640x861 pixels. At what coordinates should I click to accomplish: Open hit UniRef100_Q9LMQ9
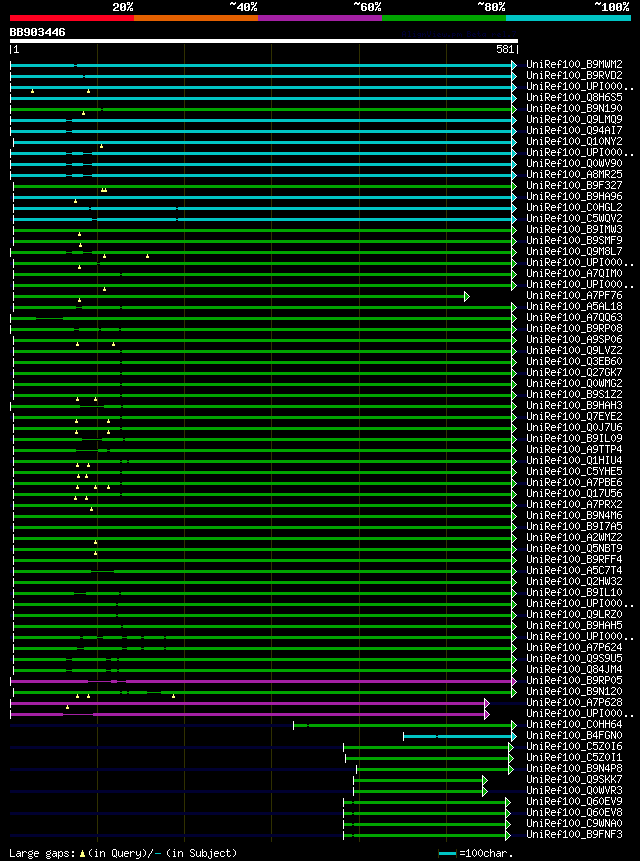click(574, 120)
